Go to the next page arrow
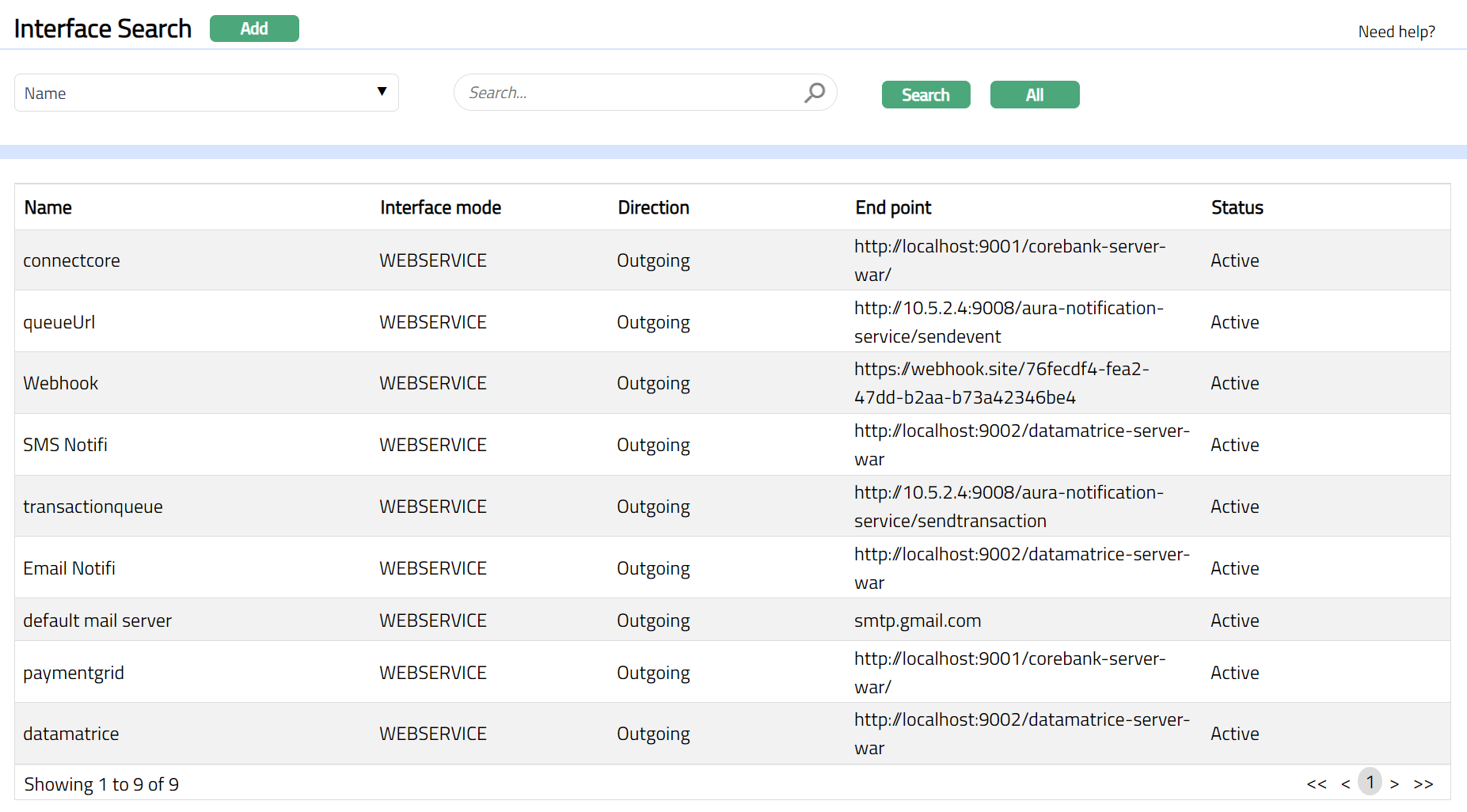Viewport: 1467px width, 812px height. pos(1395,784)
